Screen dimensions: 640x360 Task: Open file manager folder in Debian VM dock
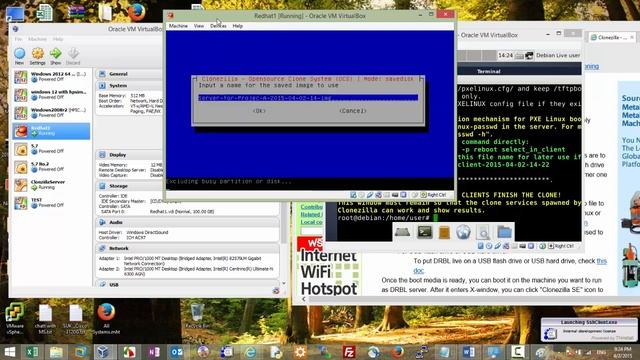[504, 232]
